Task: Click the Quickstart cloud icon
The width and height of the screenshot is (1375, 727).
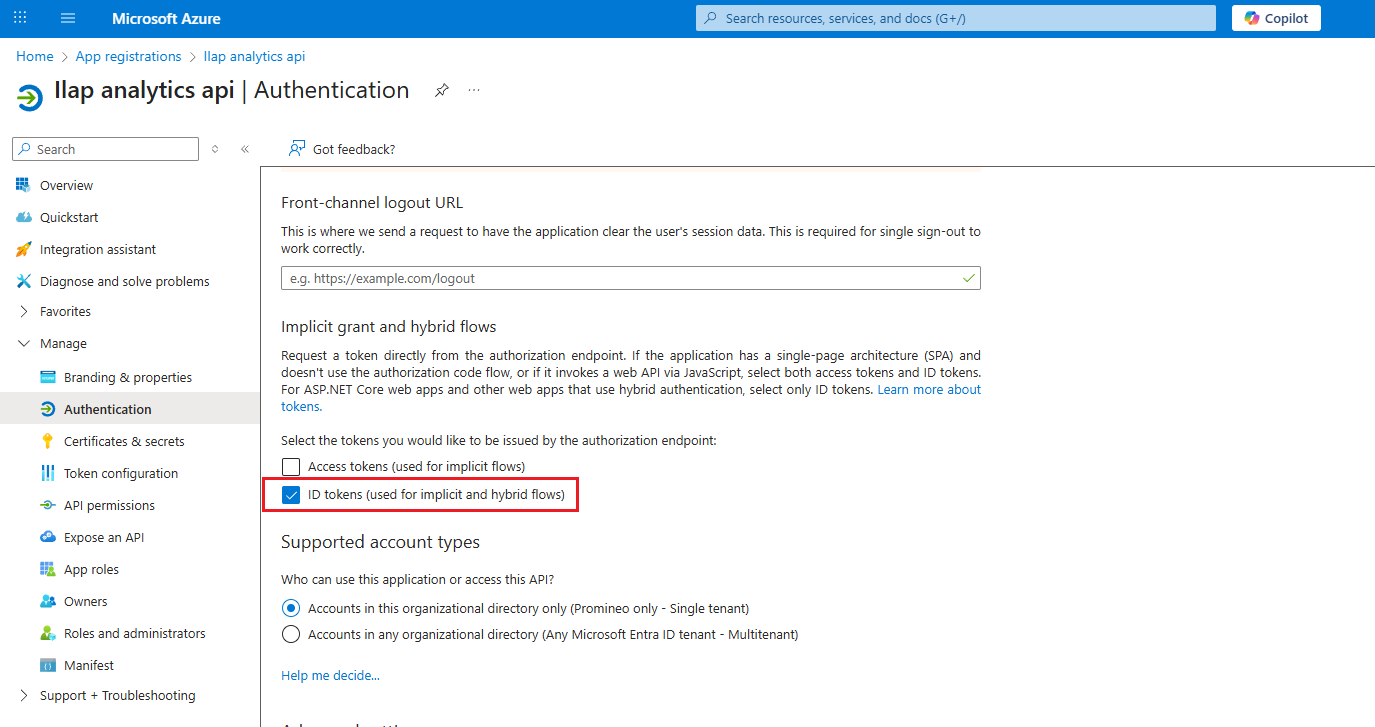Action: [x=23, y=217]
